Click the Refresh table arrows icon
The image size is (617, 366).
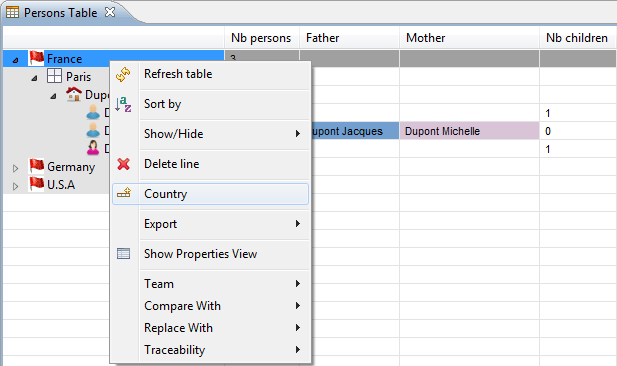tap(123, 74)
